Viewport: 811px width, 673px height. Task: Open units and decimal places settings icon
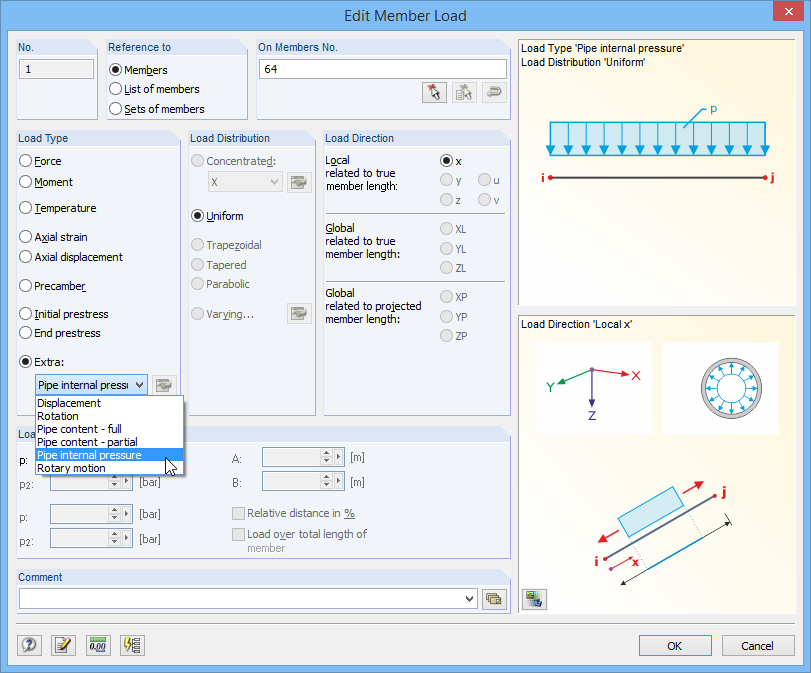pyautogui.click(x=97, y=645)
